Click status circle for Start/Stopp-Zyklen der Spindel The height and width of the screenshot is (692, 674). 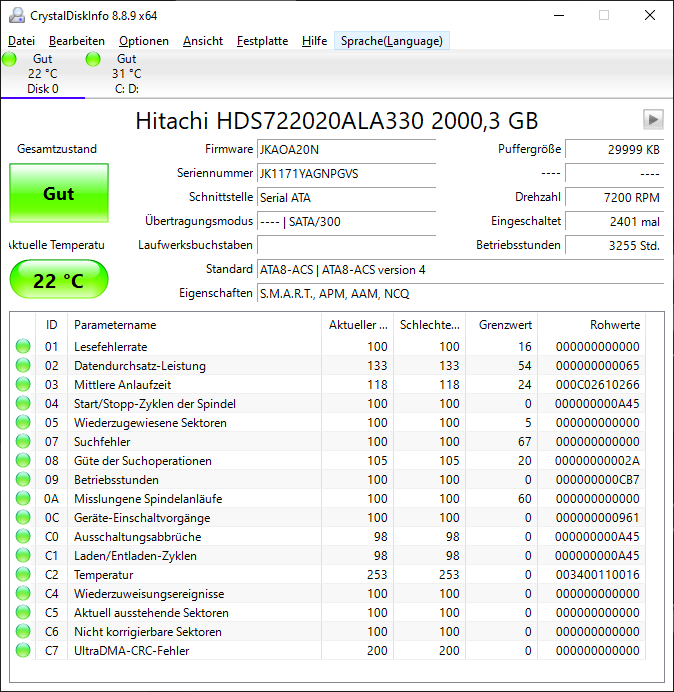click(x=23, y=403)
